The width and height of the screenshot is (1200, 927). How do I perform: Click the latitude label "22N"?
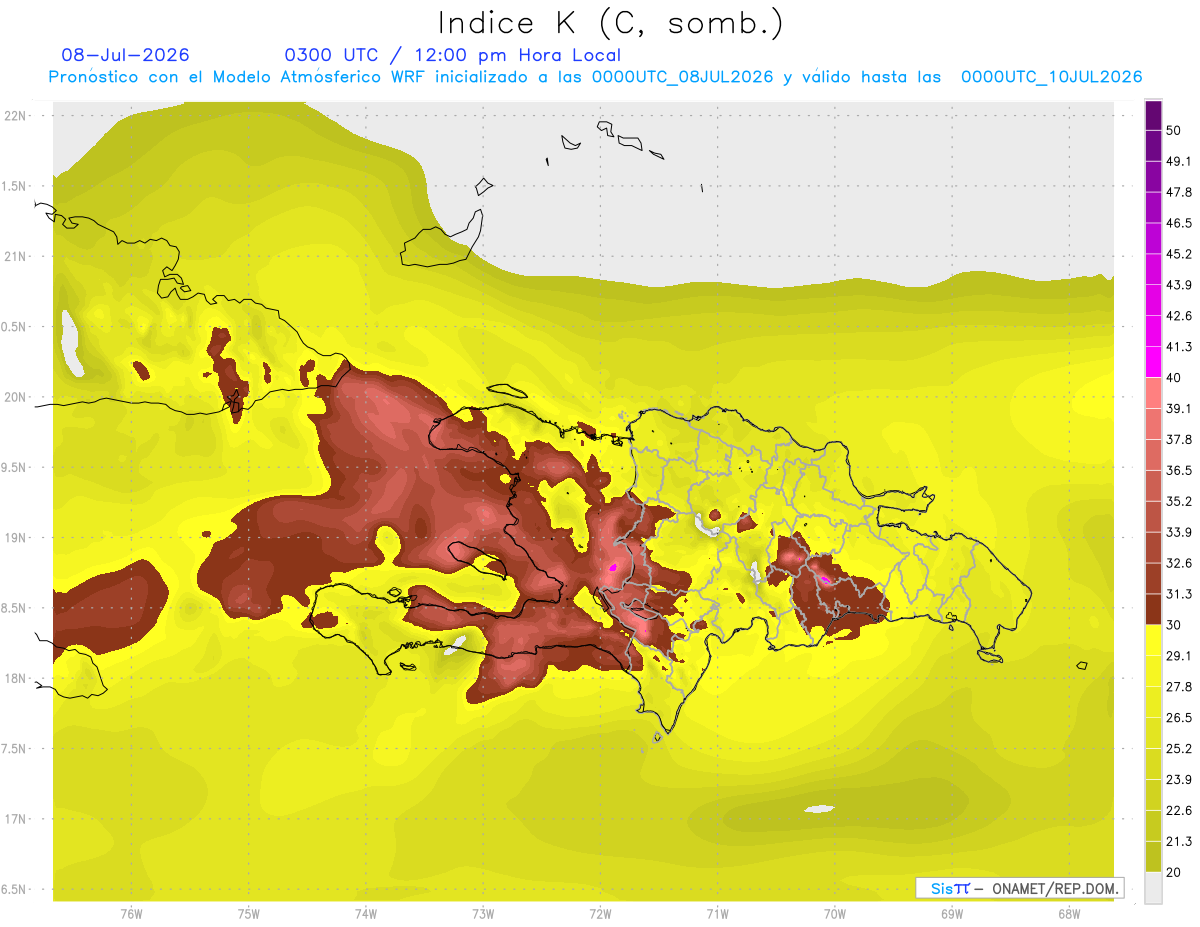click(x=16, y=115)
